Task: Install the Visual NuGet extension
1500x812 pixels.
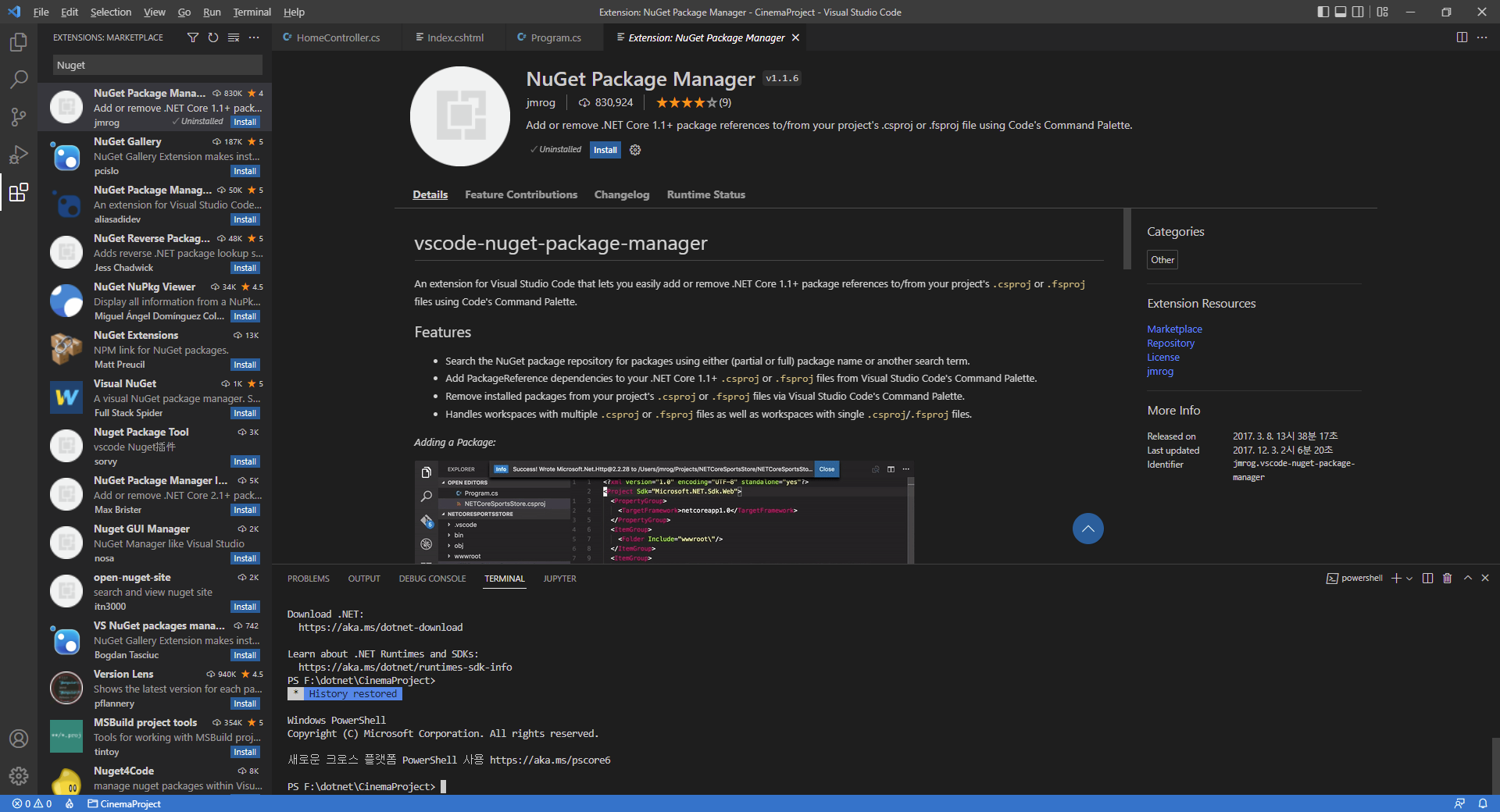Action: (245, 413)
